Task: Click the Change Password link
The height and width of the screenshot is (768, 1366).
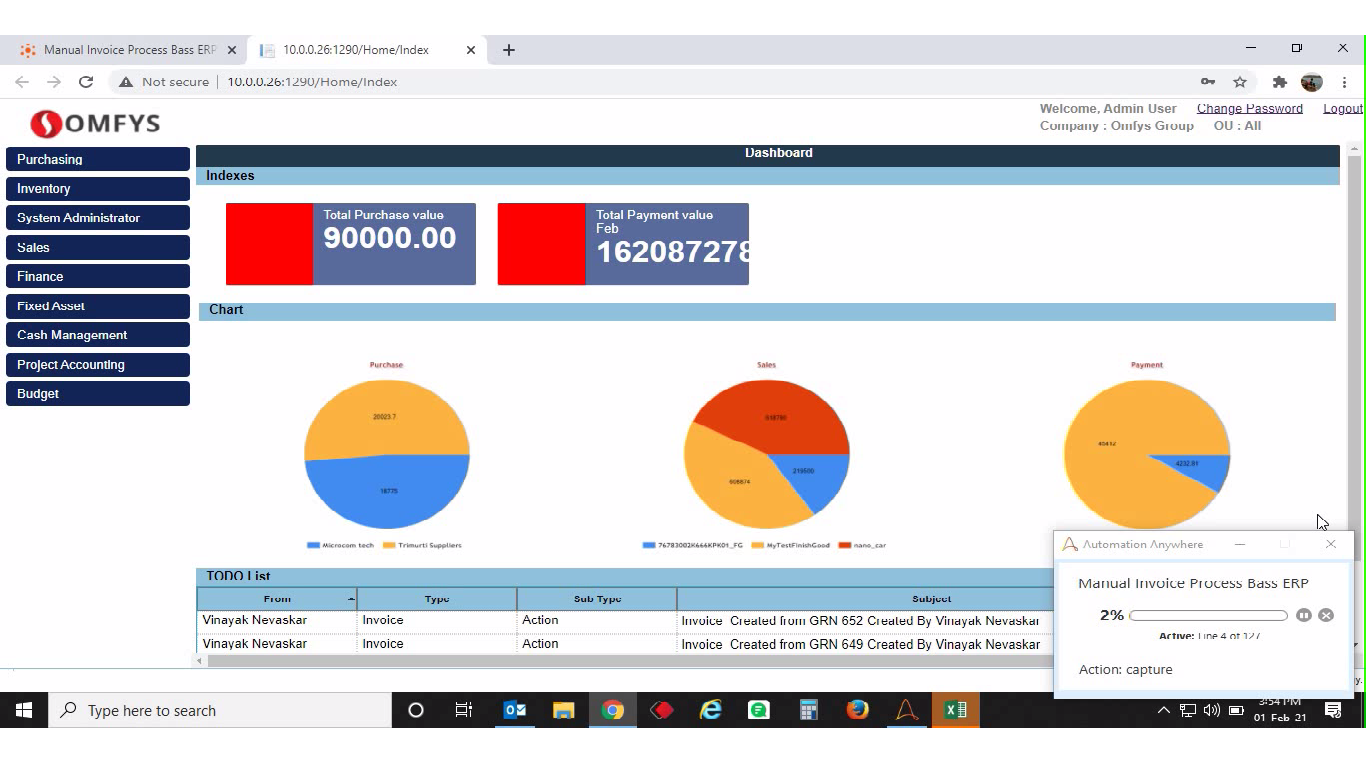Action: coord(1249,108)
